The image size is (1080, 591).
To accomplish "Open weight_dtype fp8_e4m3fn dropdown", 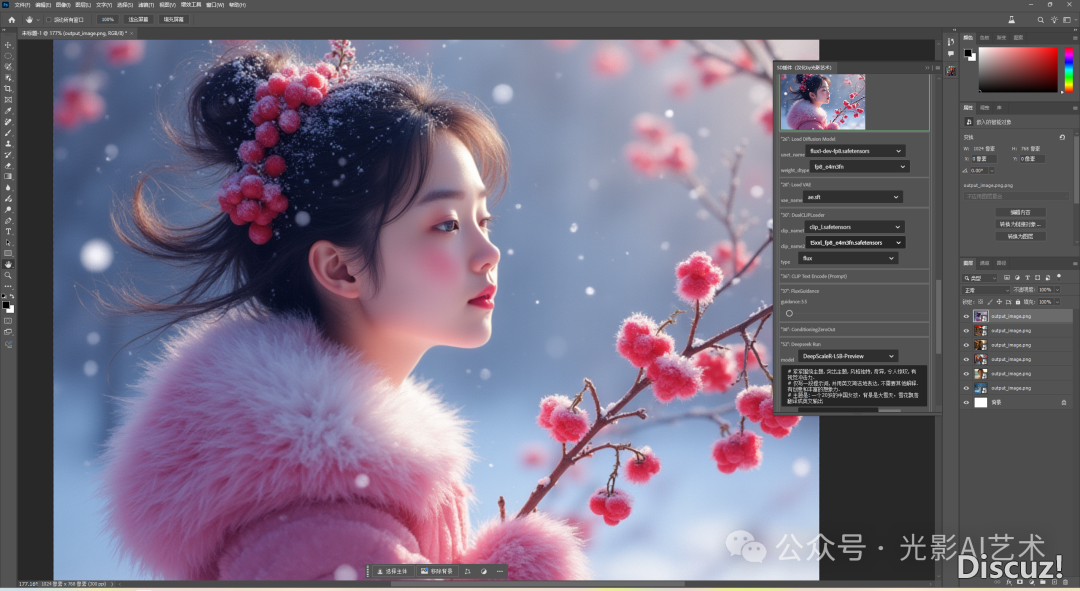I will coord(860,167).
